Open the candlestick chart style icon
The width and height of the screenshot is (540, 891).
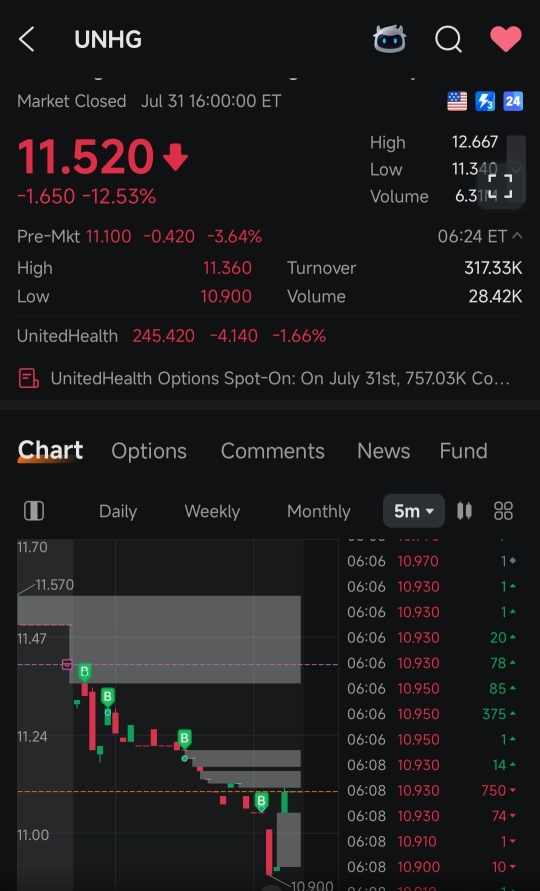[464, 511]
